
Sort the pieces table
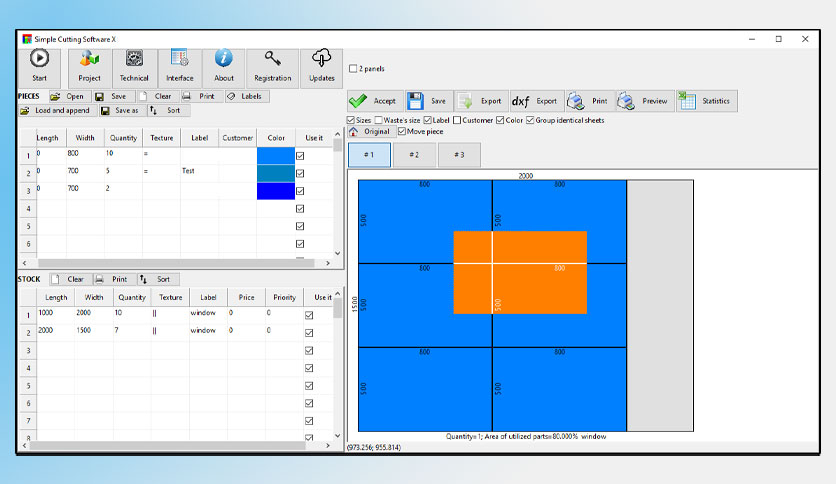coord(168,110)
